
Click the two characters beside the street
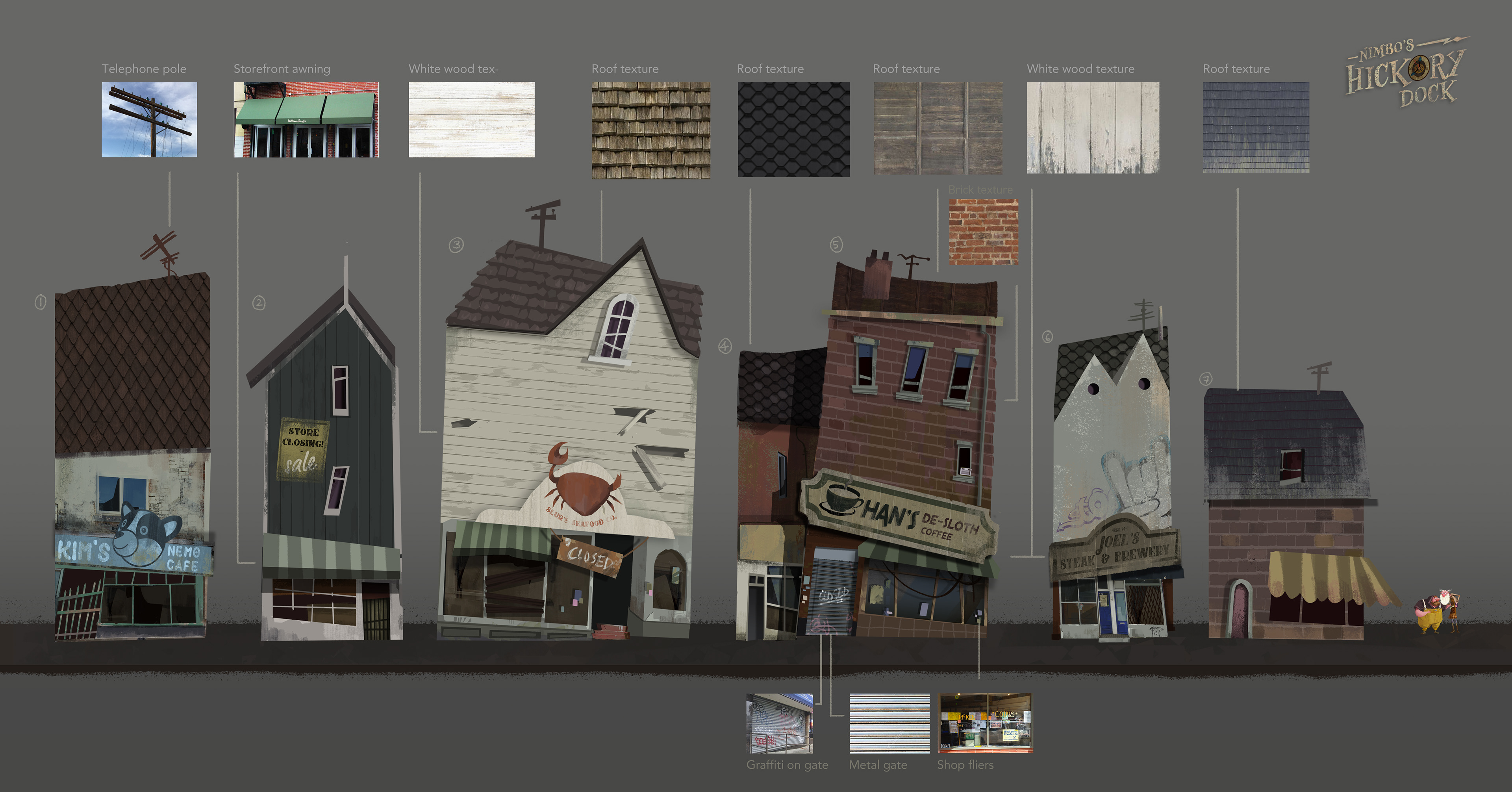pyautogui.click(x=1436, y=610)
